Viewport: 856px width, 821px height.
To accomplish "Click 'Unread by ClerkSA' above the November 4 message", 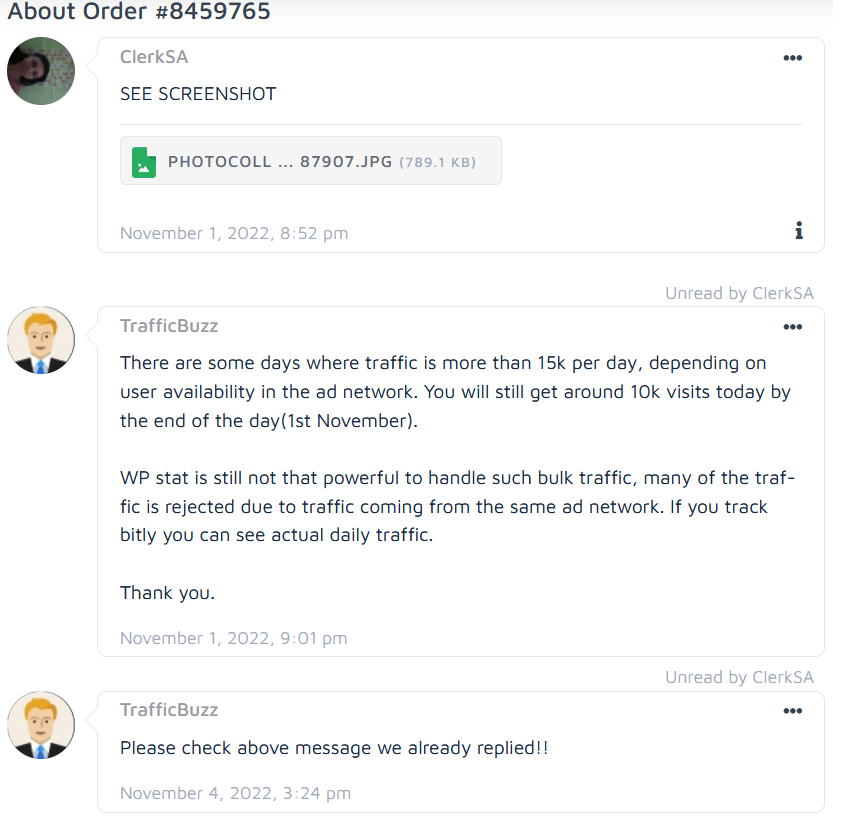I will 739,677.
